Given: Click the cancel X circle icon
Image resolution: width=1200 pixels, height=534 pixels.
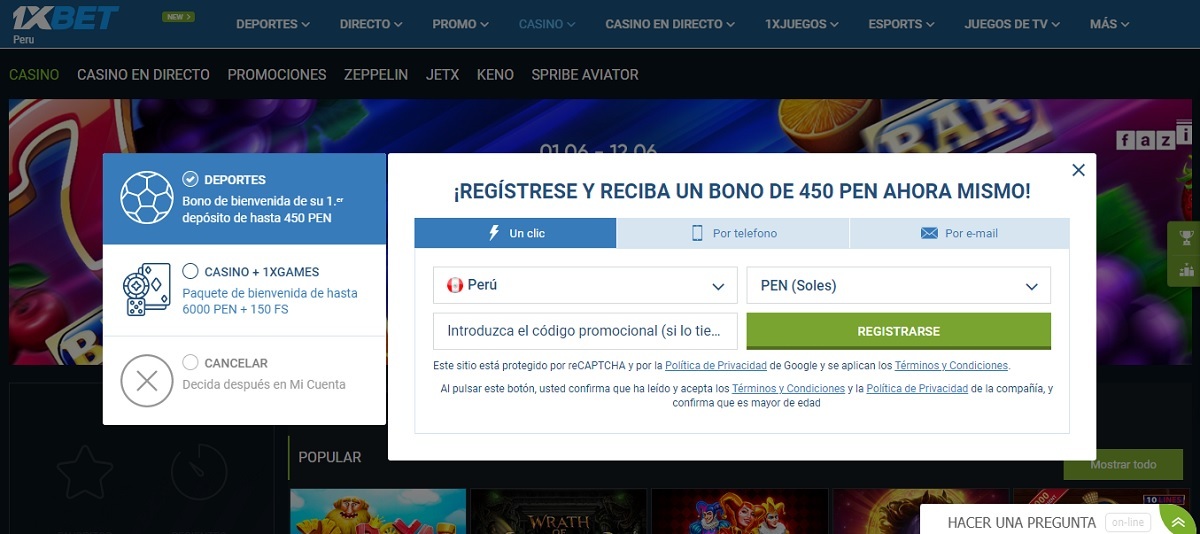Looking at the screenshot, I should click(147, 381).
